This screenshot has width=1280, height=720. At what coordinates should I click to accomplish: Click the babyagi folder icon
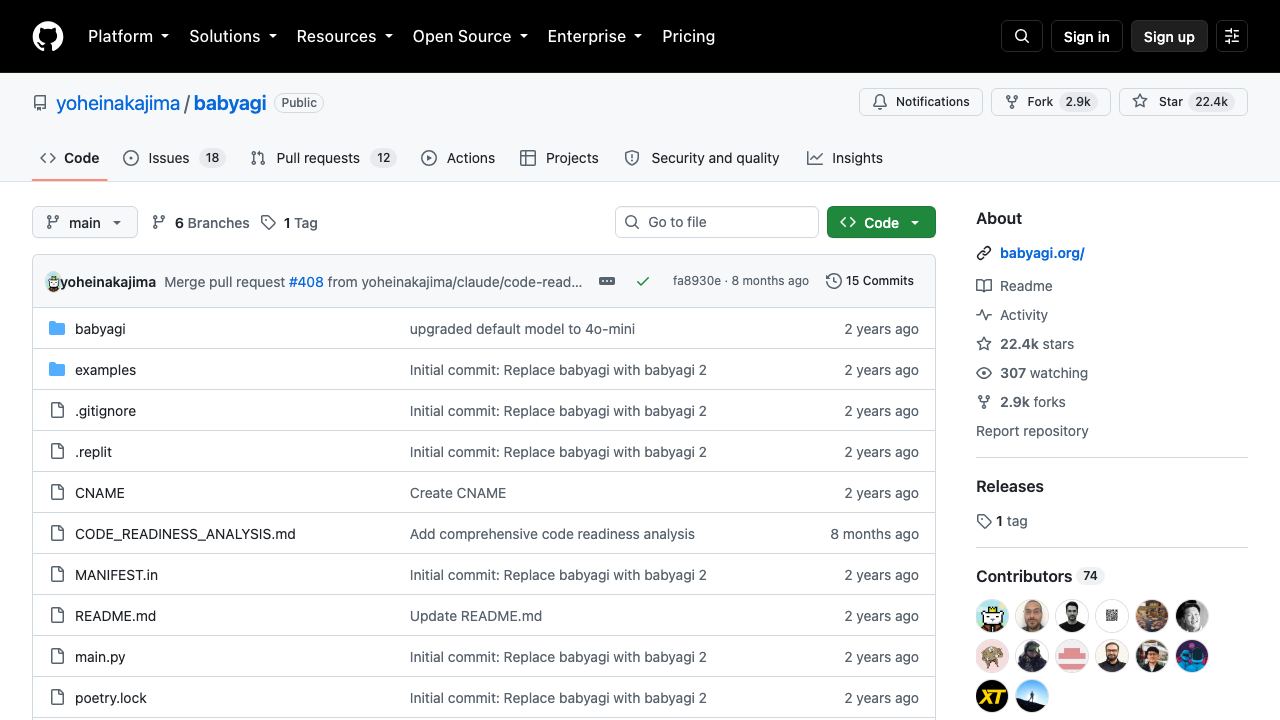pyautogui.click(x=57, y=329)
